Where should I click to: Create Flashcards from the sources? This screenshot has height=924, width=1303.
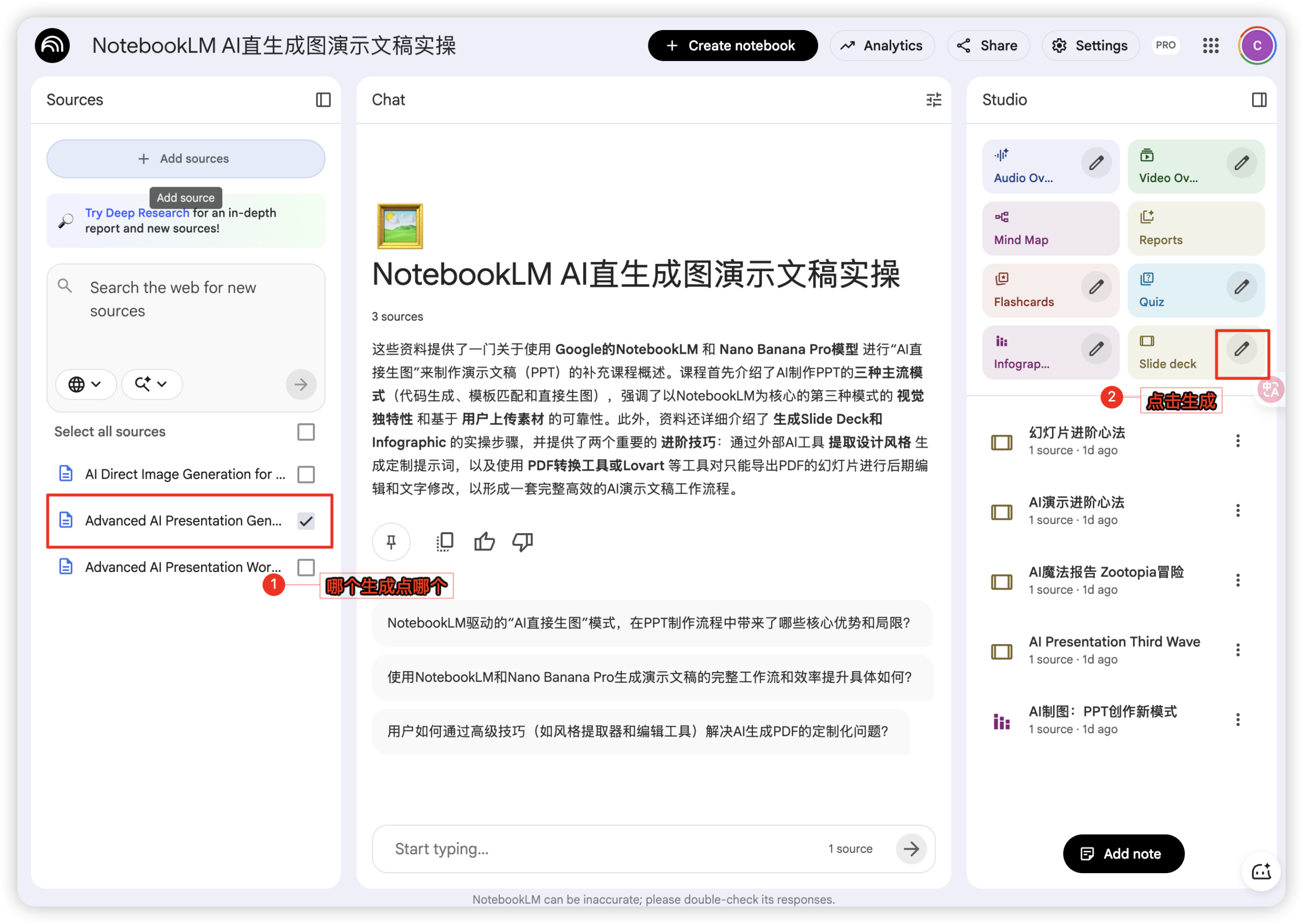point(1050,290)
